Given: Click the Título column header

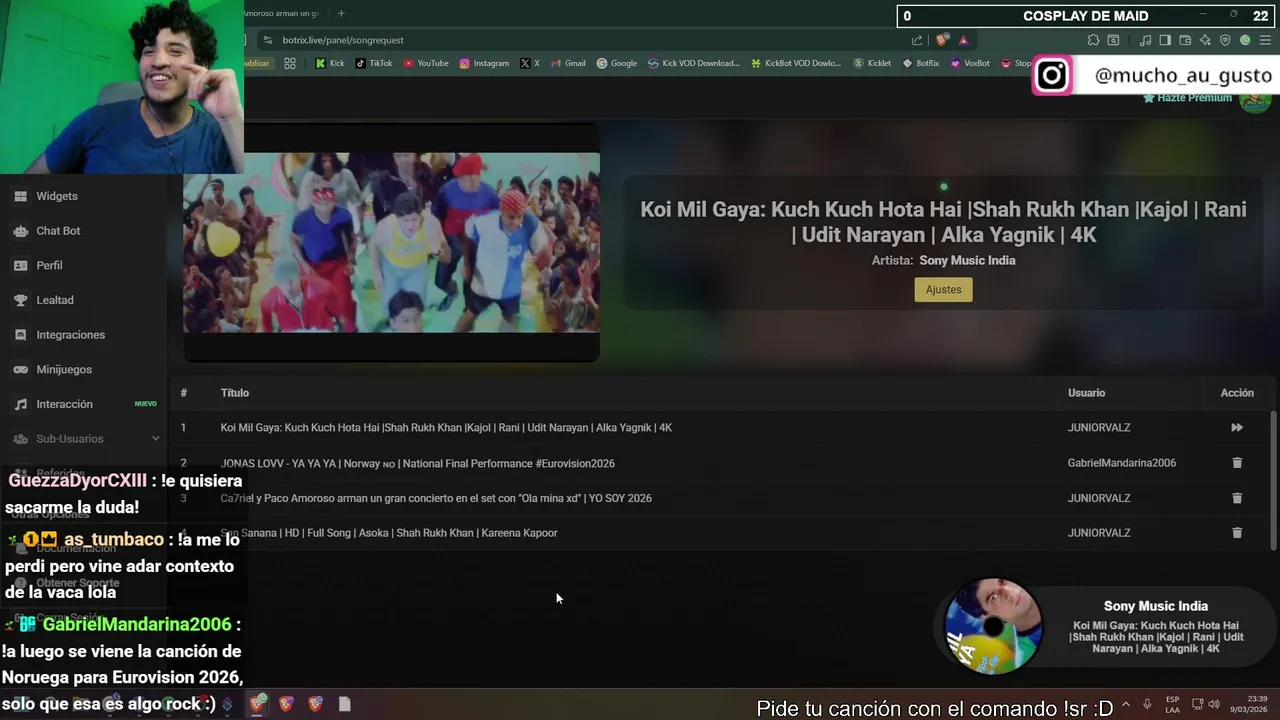Looking at the screenshot, I should [235, 393].
